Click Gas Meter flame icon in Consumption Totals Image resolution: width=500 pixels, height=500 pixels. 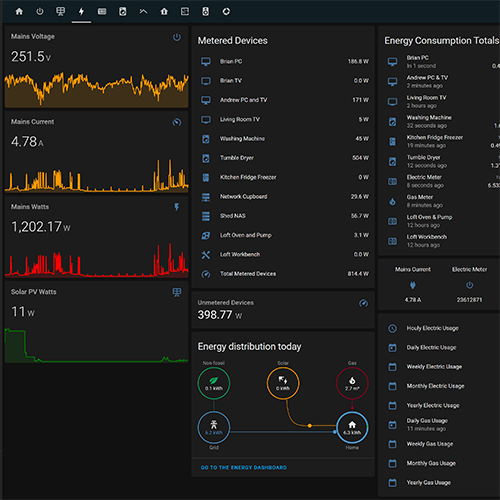click(x=393, y=201)
